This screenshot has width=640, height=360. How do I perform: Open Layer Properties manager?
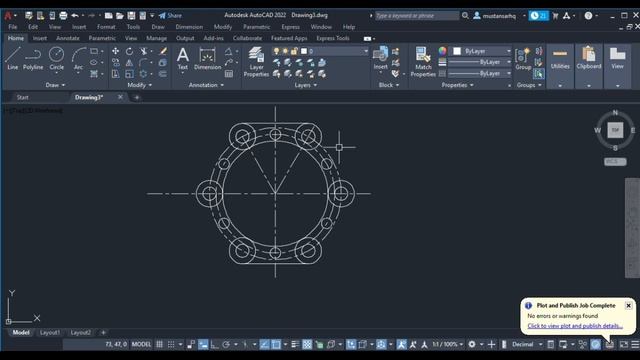click(x=256, y=62)
